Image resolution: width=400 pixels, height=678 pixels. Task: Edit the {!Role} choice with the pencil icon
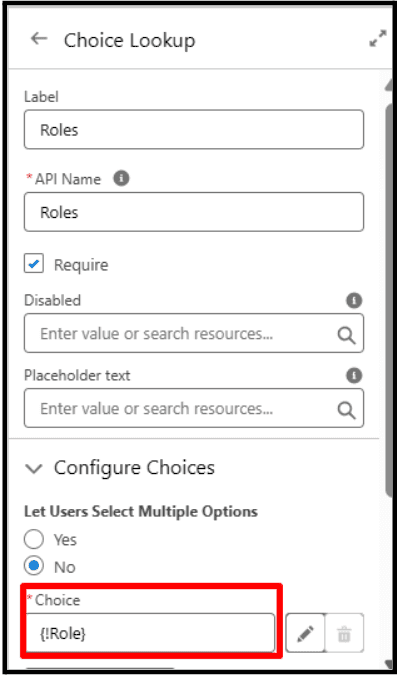click(305, 633)
